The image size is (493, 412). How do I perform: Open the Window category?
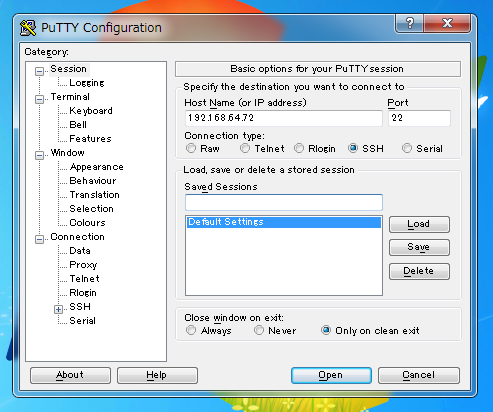pos(67,153)
